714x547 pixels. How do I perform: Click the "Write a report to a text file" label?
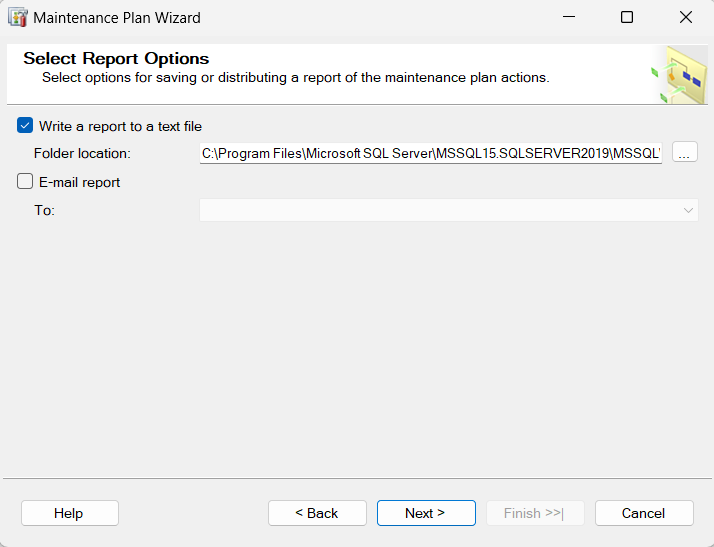pos(120,126)
